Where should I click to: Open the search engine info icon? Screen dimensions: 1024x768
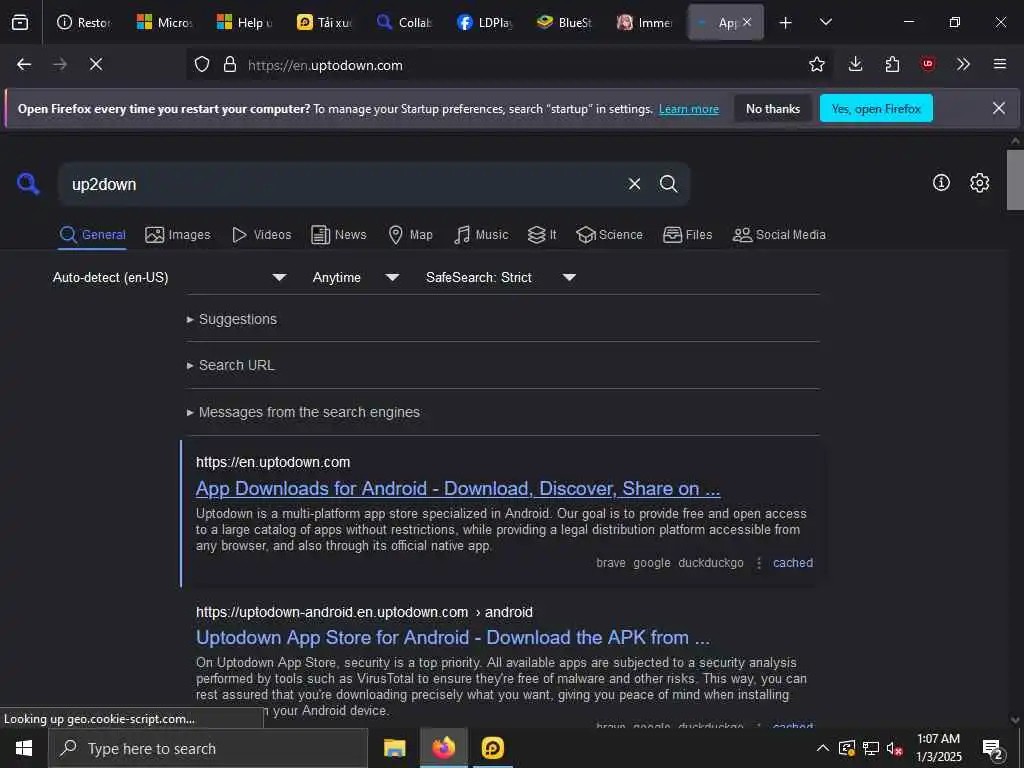click(x=941, y=183)
